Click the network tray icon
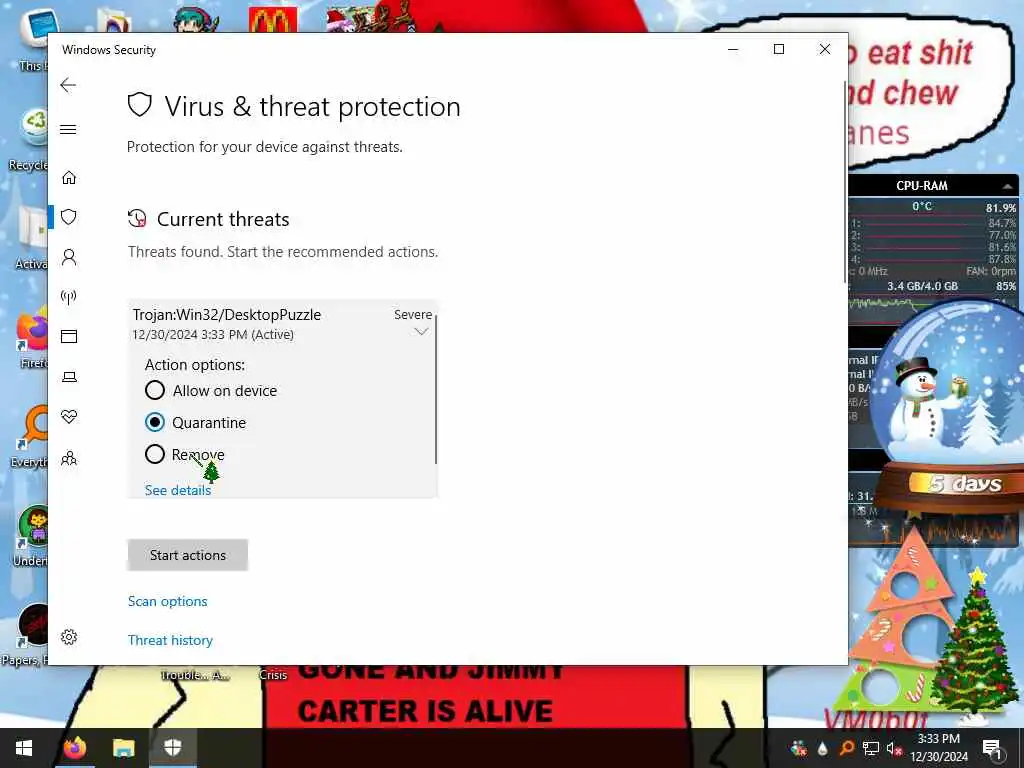 point(871,748)
